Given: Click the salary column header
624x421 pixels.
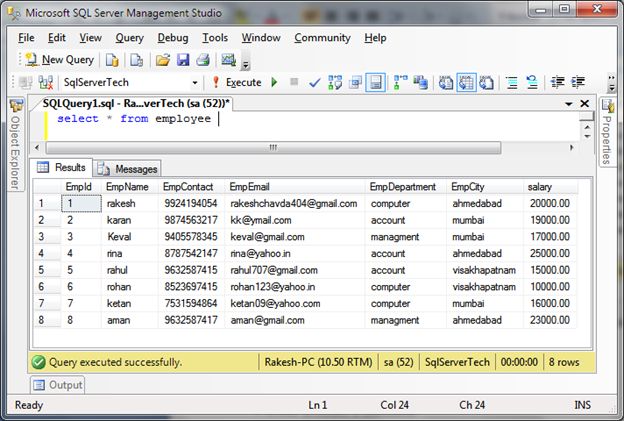Looking at the screenshot, I should coord(550,187).
